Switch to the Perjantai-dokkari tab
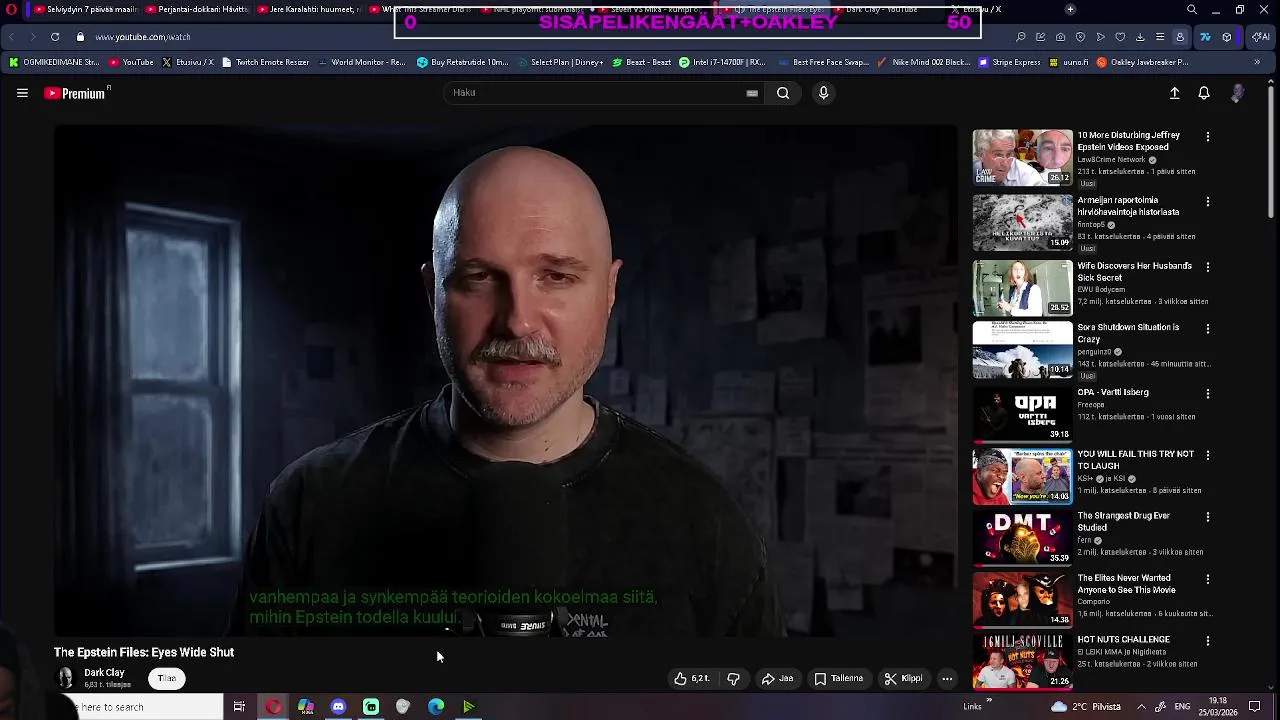Screen dimensions: 1280x720 point(197,10)
